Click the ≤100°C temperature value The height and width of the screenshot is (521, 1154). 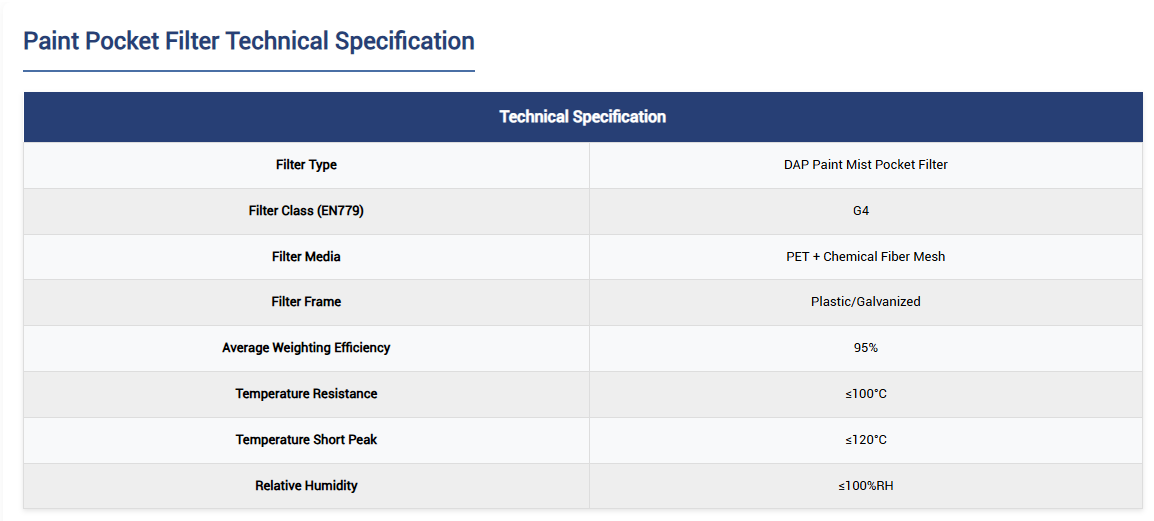(865, 394)
